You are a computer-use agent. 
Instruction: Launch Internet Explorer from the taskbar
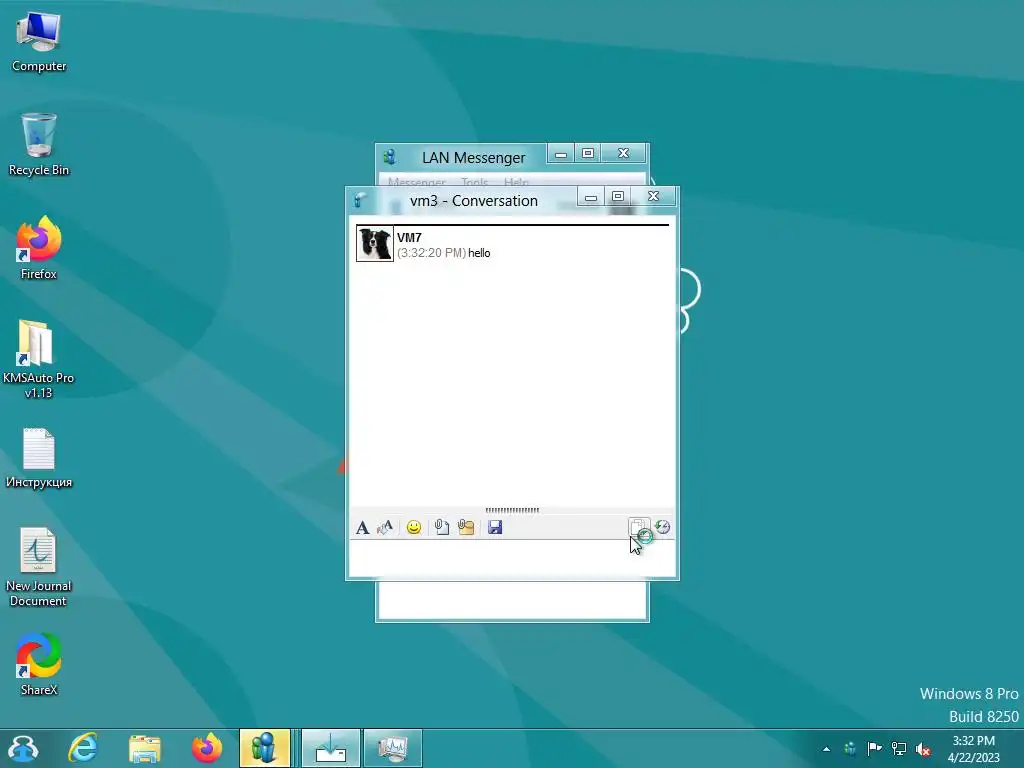point(83,748)
